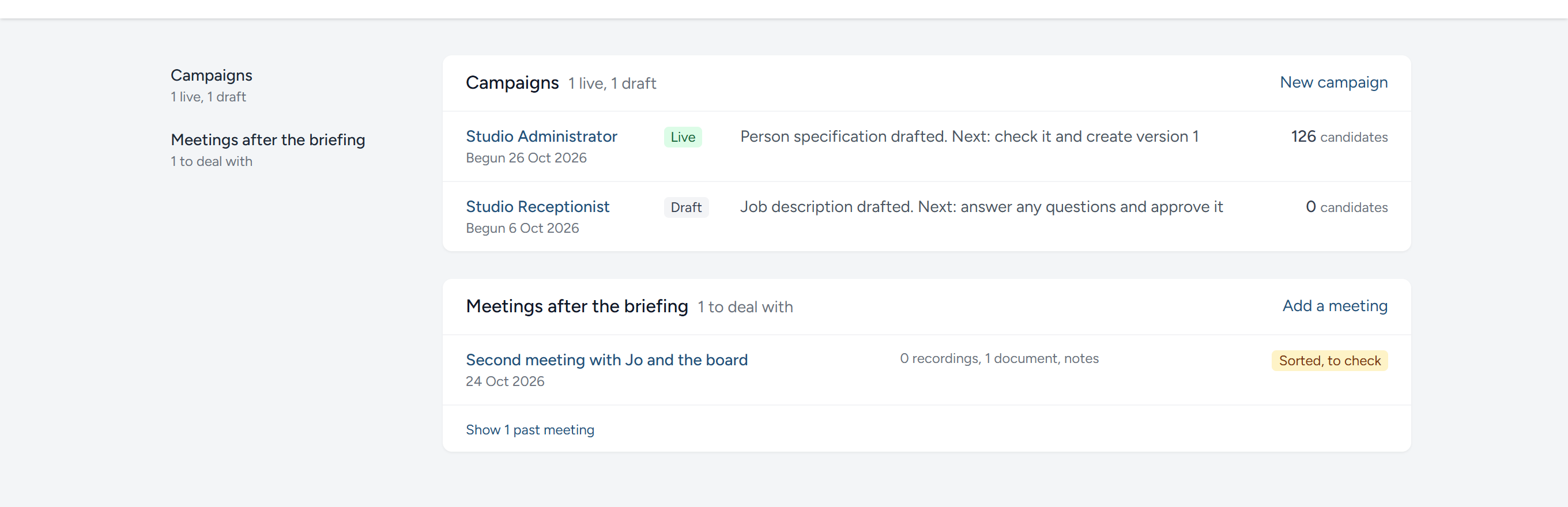The width and height of the screenshot is (1568, 507).
Task: Jump to Campaigns in the sidebar
Action: 210,75
